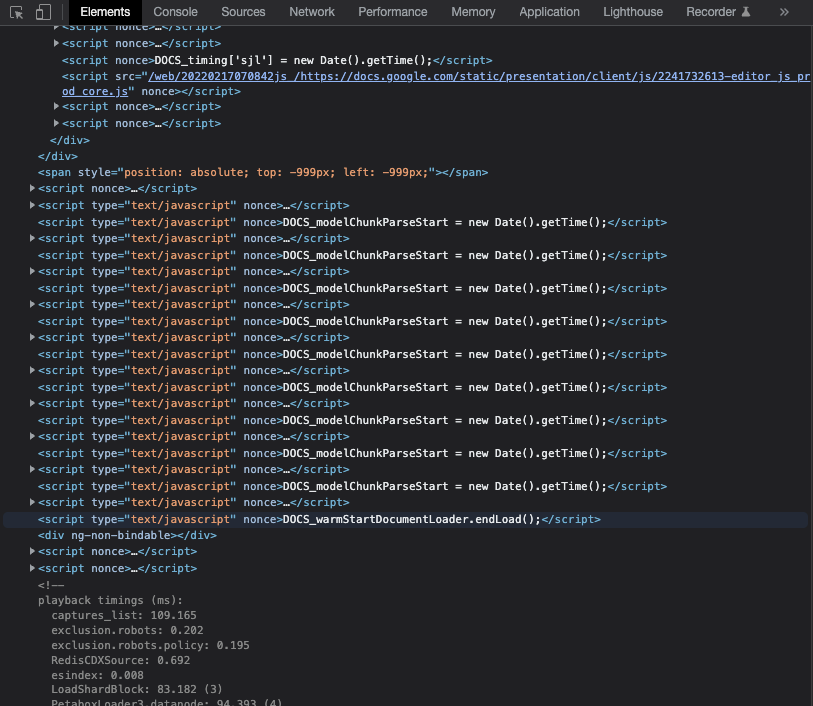Click "LoadShardBlock: 83.182 (3)" text
The image size is (813, 706).
pos(137,689)
